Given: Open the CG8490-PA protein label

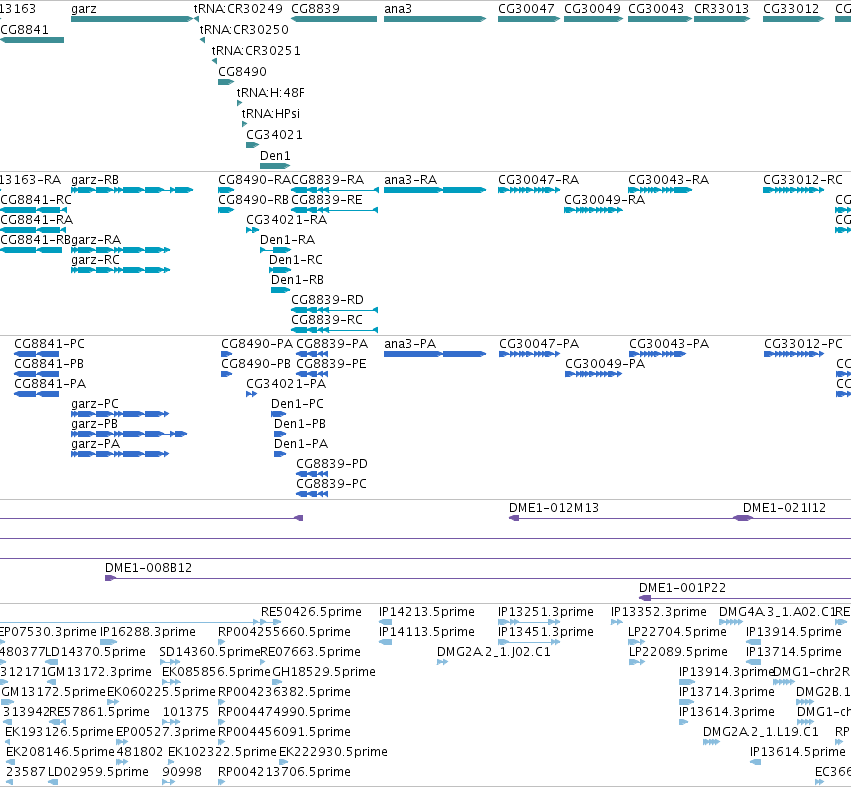Looking at the screenshot, I should pyautogui.click(x=257, y=344).
